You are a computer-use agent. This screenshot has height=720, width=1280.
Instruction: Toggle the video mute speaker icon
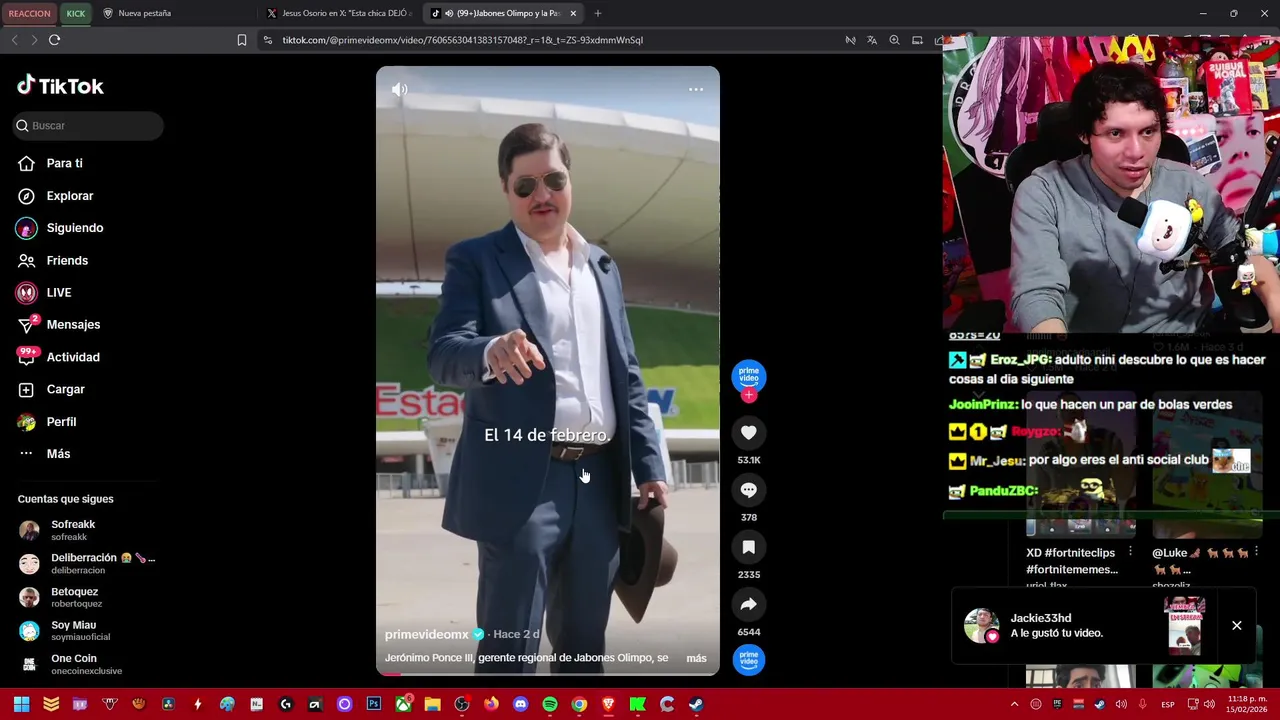(x=399, y=90)
